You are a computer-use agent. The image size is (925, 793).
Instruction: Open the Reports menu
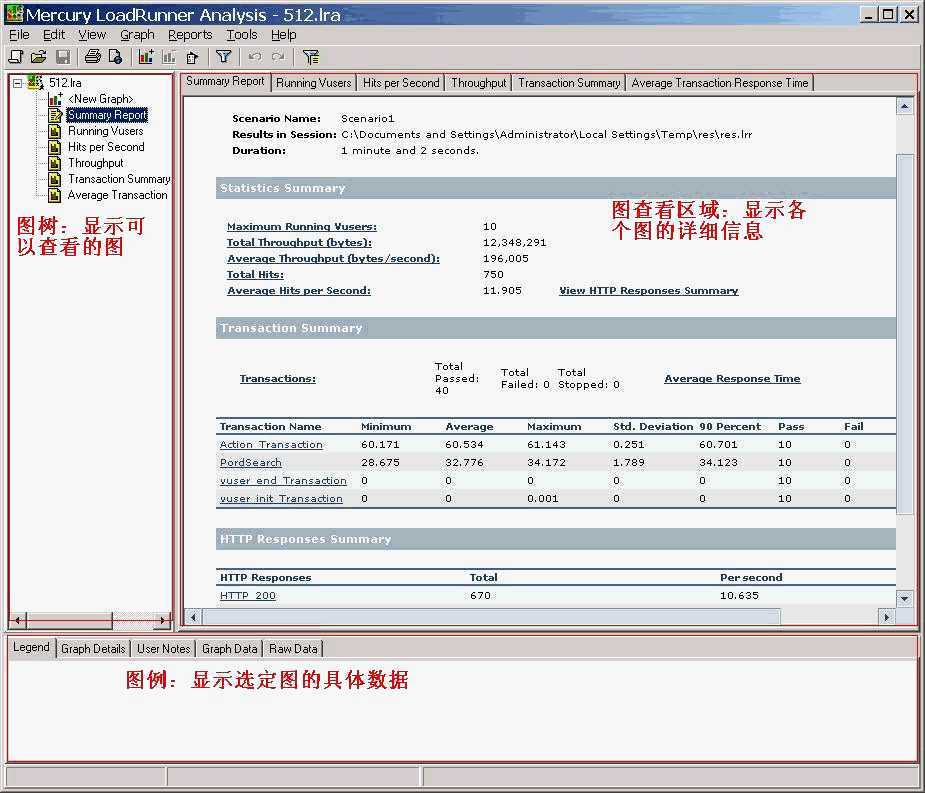point(190,34)
